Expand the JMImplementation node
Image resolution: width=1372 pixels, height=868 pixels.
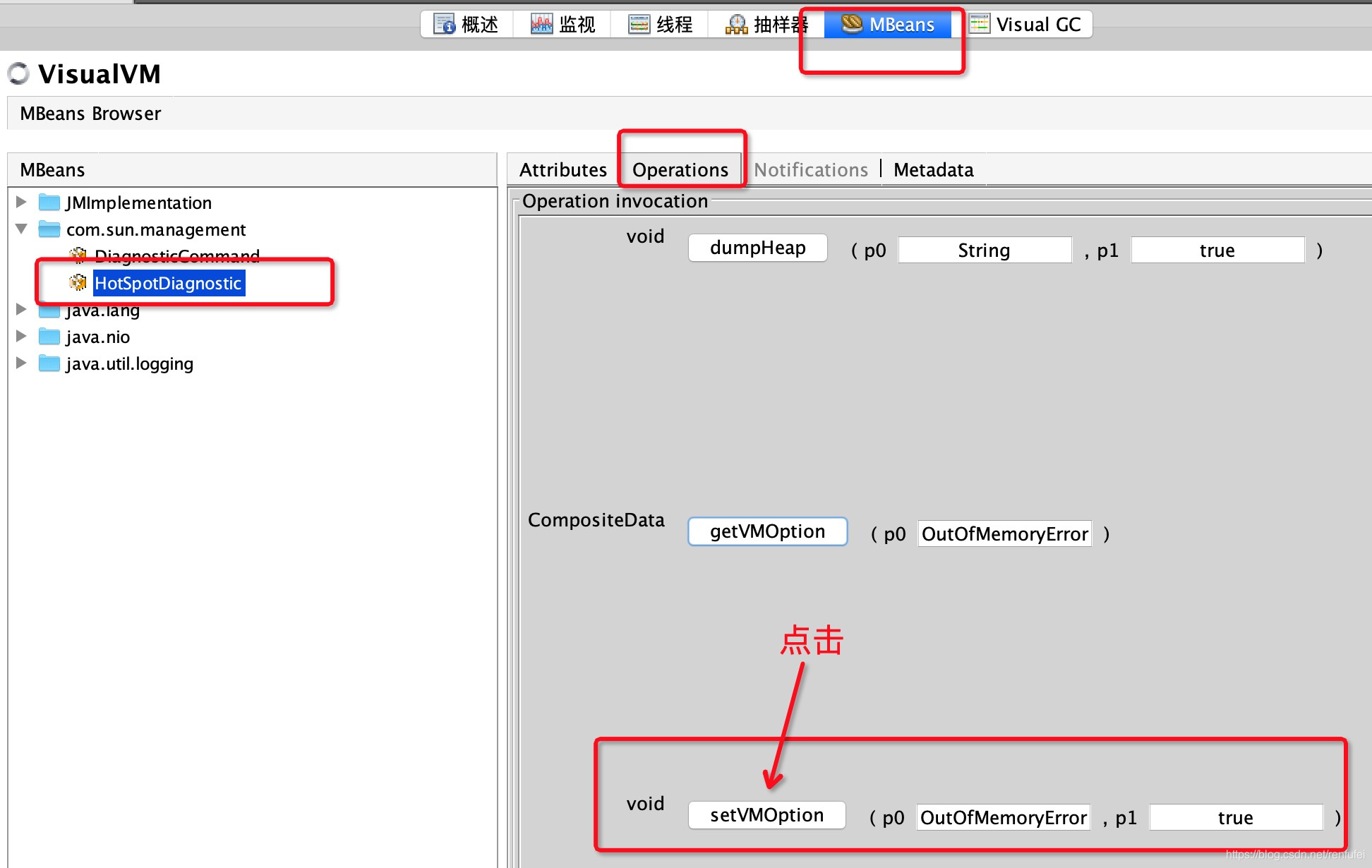coord(21,202)
